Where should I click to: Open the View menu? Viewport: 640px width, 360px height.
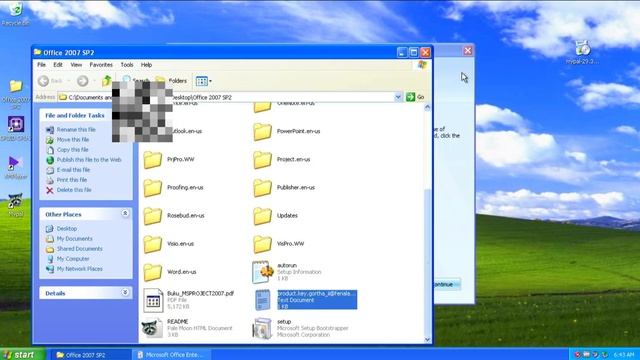point(76,65)
